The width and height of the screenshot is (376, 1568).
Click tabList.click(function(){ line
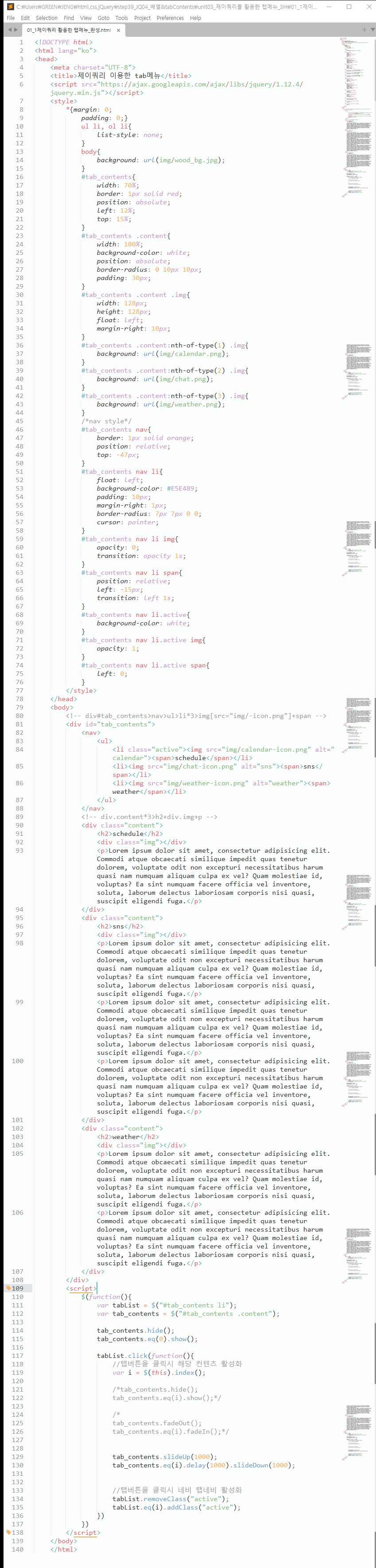tap(145, 1356)
